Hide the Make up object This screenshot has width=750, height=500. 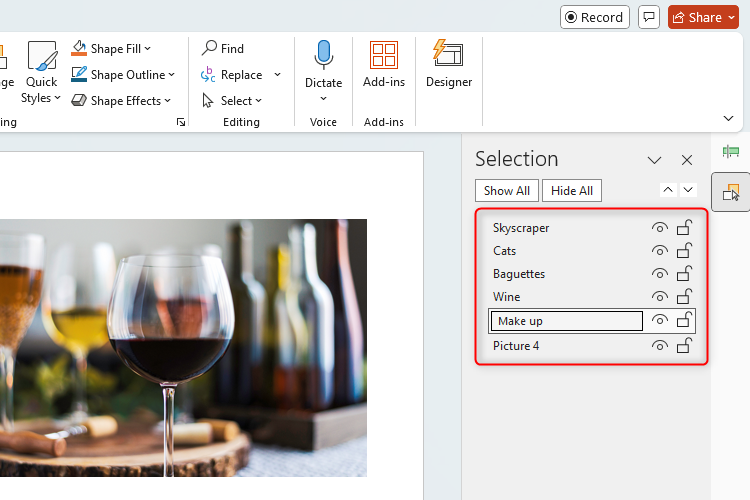click(660, 320)
